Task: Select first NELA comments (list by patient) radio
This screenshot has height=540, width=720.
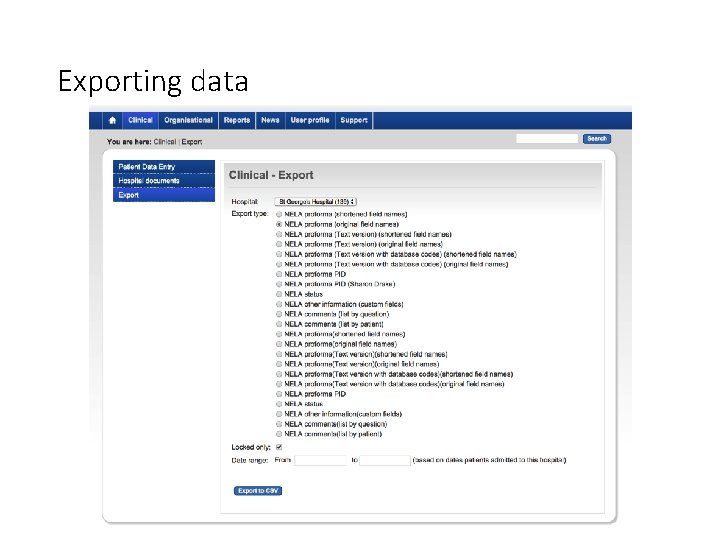Action: [279, 324]
